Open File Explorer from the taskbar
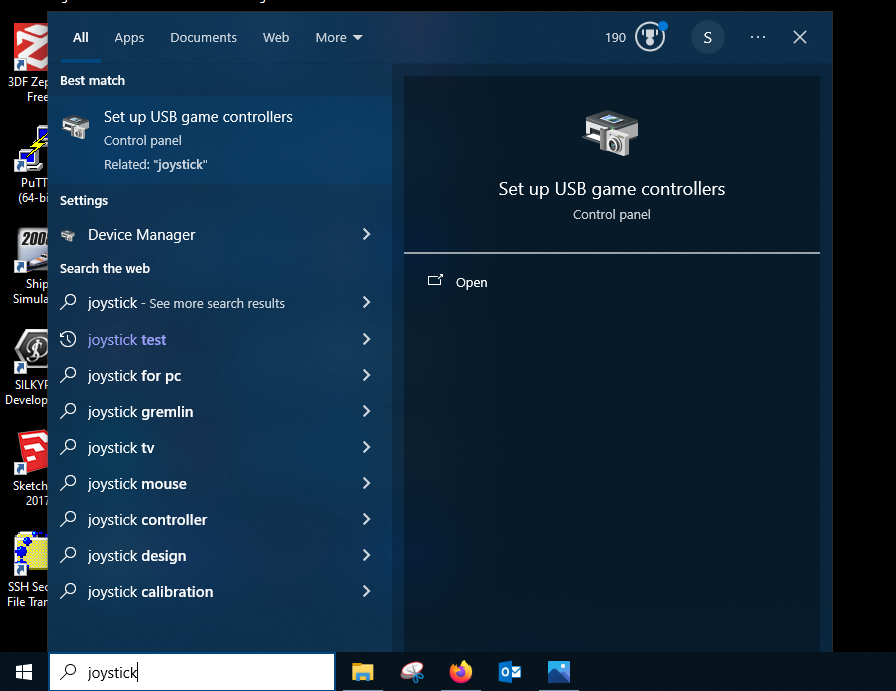 coord(363,672)
